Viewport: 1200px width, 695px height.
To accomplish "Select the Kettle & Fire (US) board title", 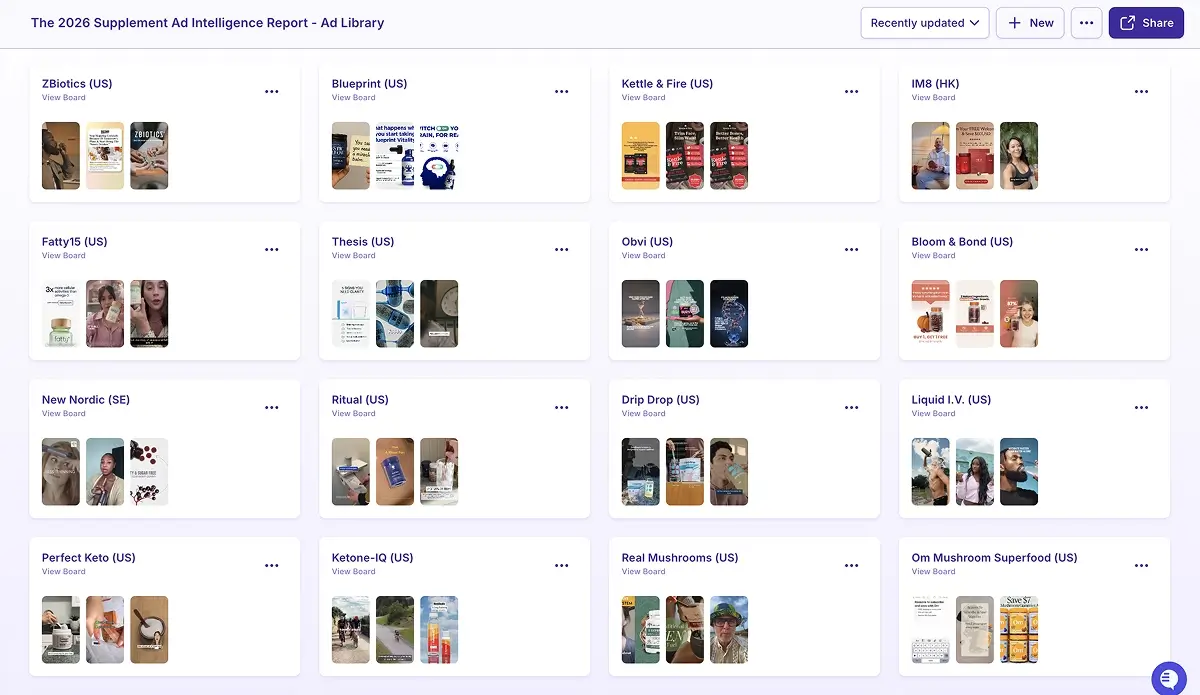I will pos(668,84).
